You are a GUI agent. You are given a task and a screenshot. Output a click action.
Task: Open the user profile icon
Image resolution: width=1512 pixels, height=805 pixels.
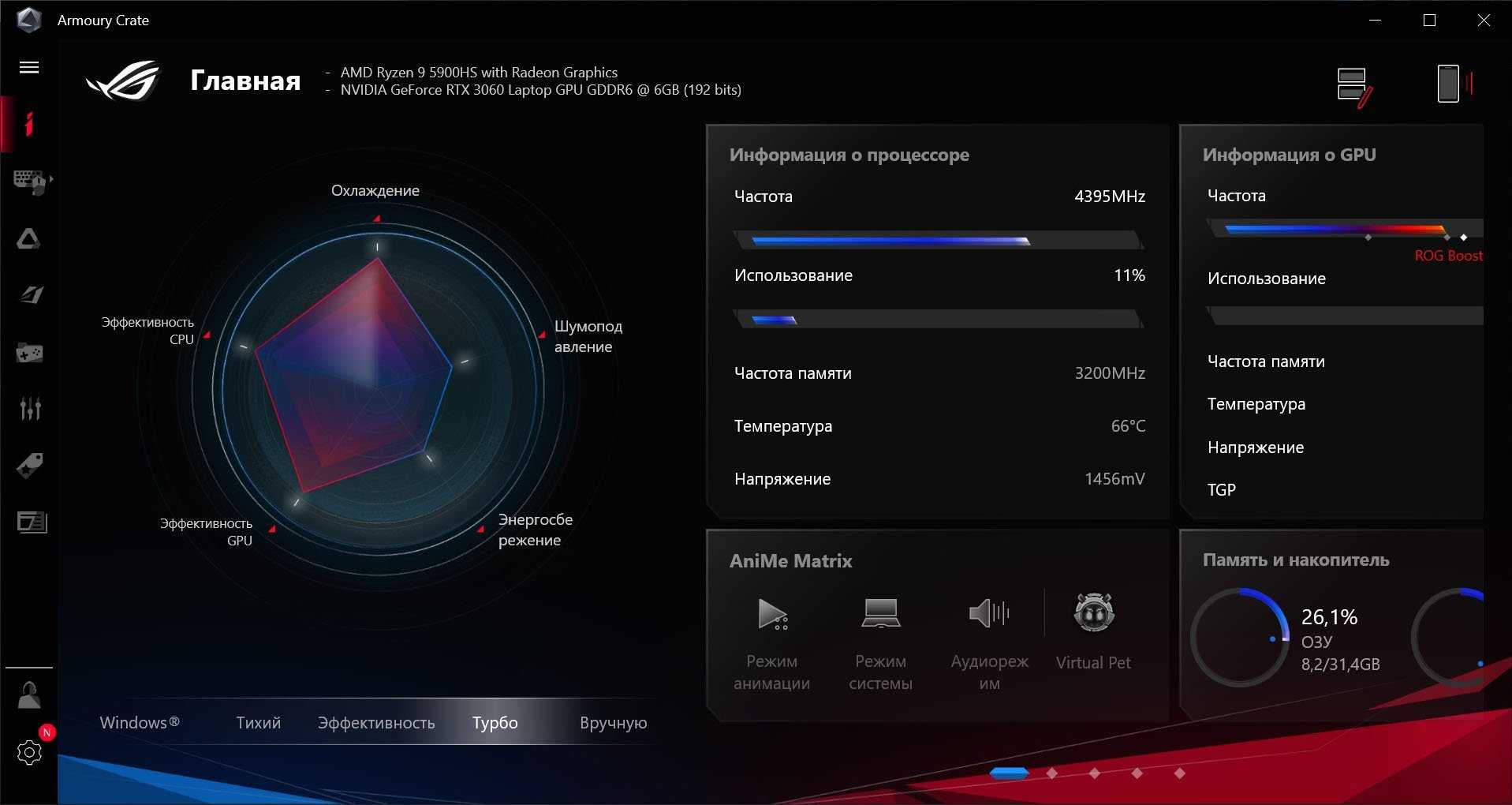click(x=29, y=695)
